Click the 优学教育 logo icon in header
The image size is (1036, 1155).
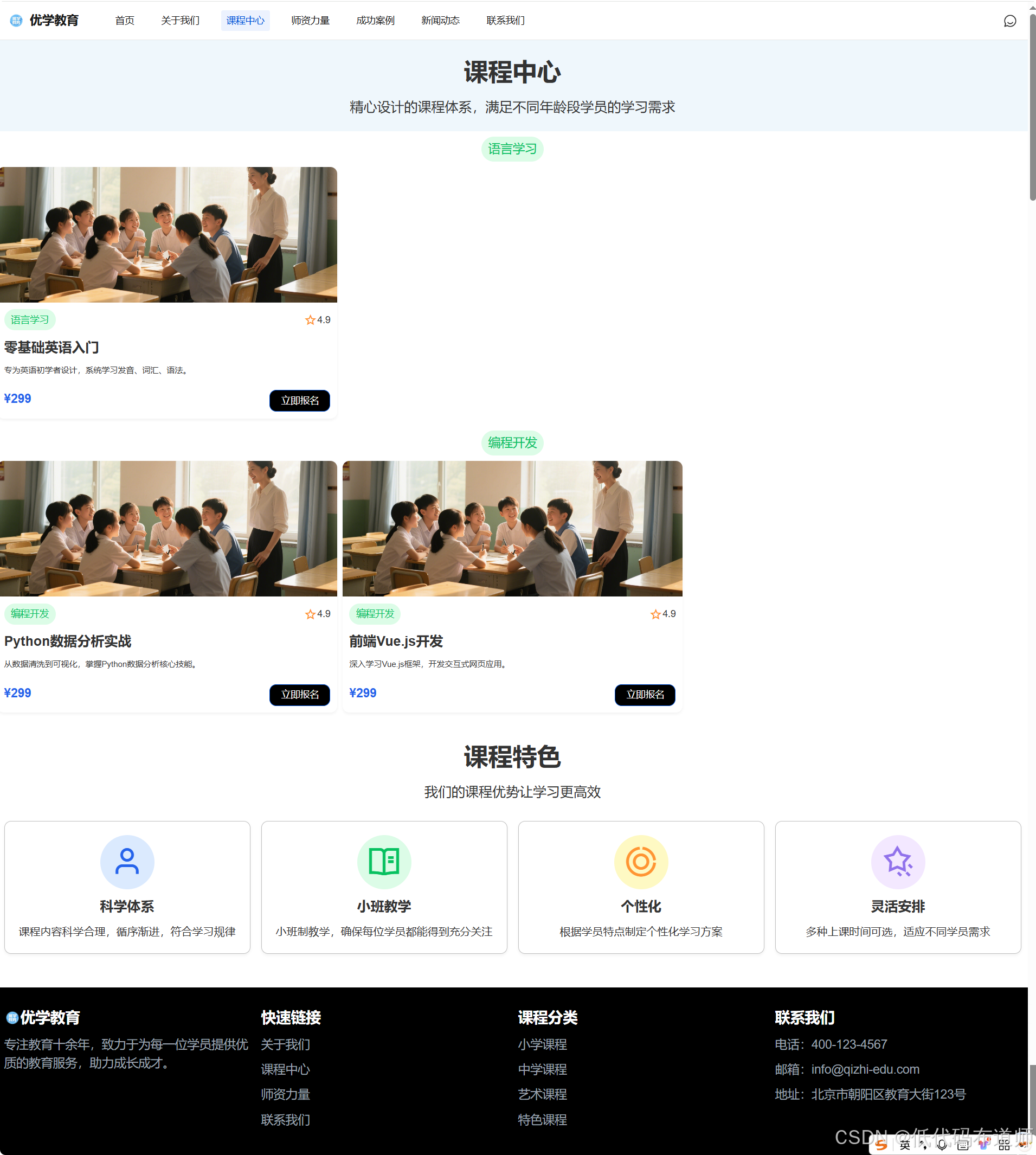point(16,21)
